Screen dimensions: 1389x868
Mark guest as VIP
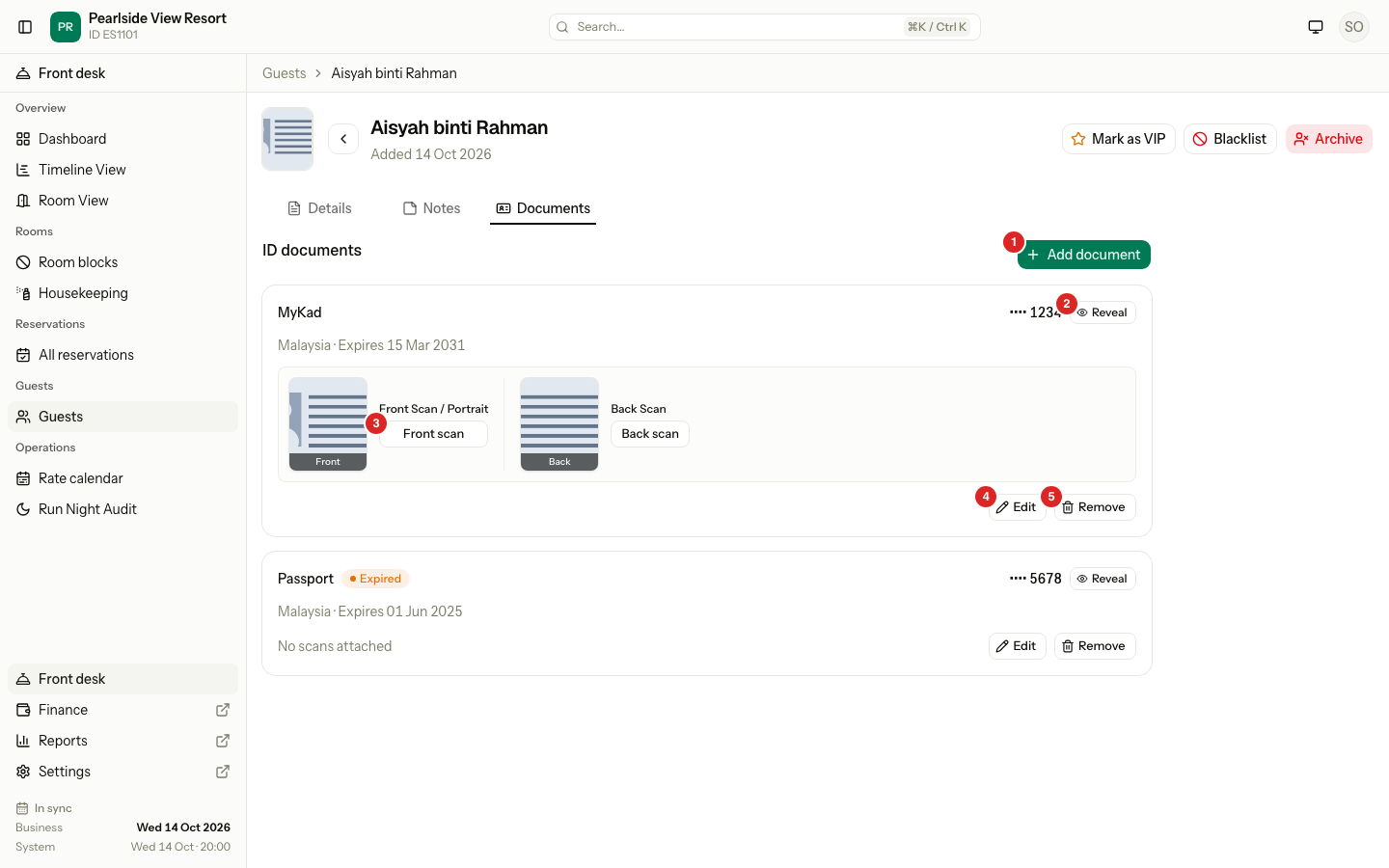click(x=1119, y=139)
